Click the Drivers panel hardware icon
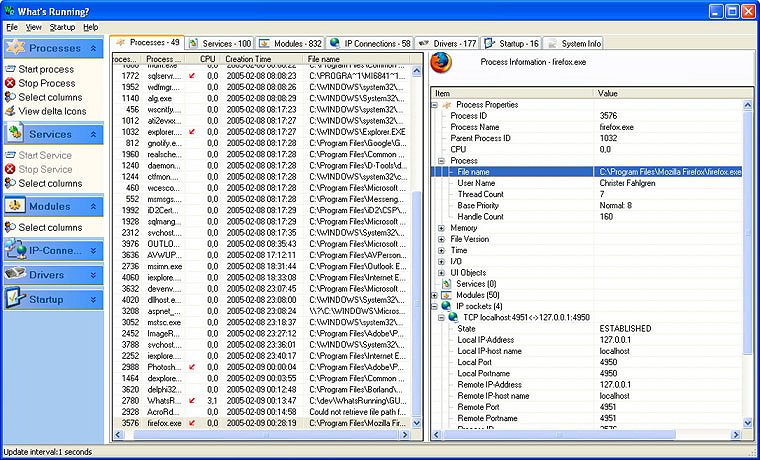760x460 pixels. coord(15,274)
